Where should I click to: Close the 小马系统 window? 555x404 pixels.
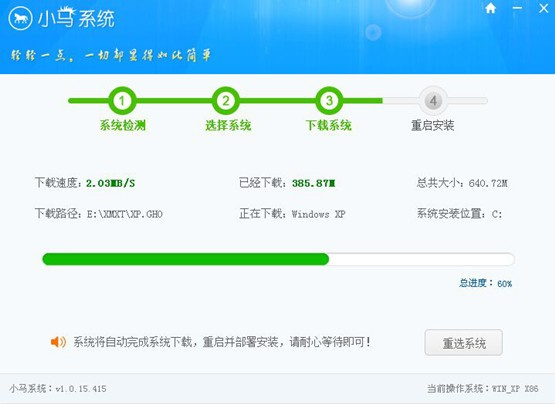(x=544, y=8)
